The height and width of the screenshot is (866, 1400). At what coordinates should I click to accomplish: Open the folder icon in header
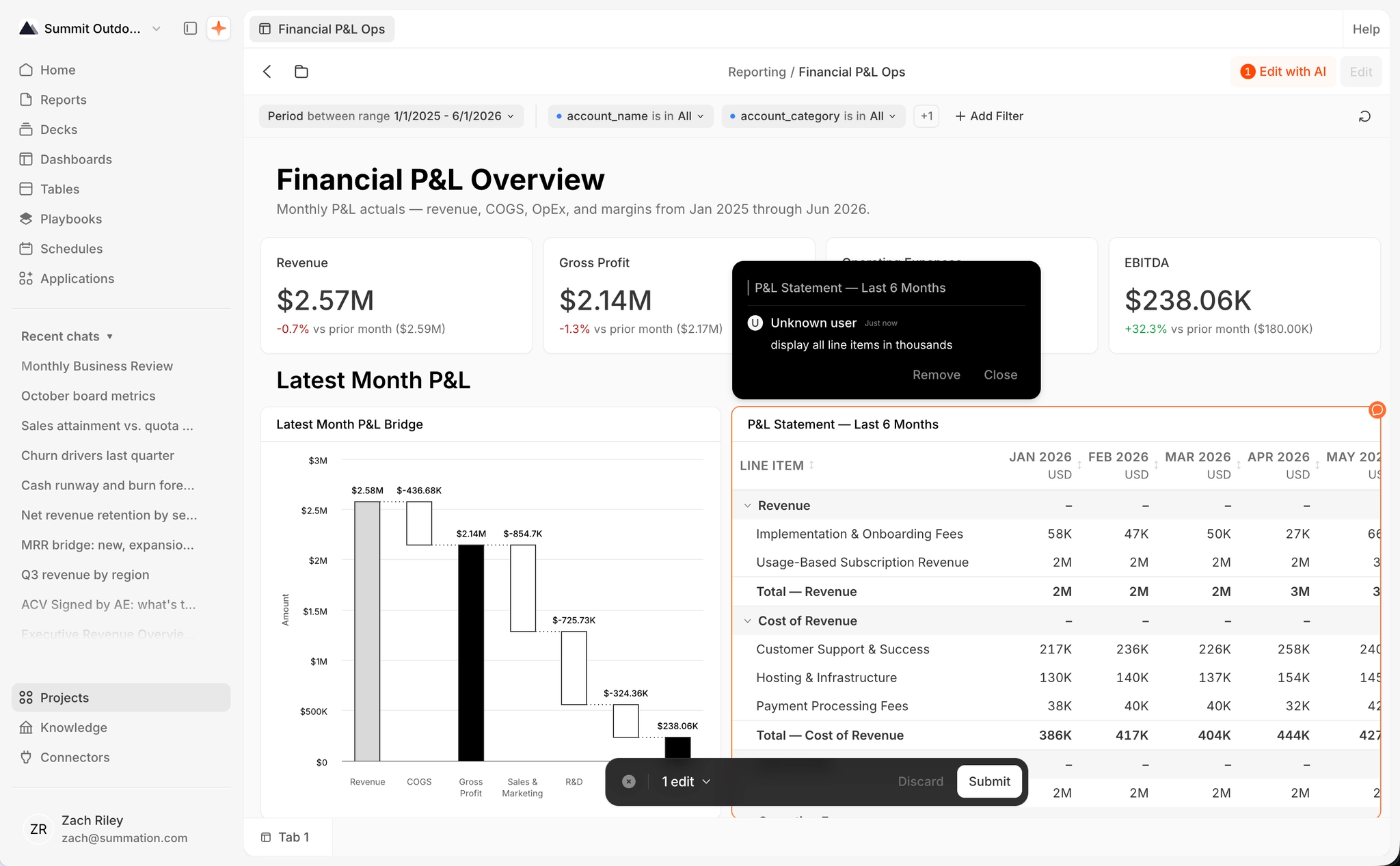click(301, 72)
